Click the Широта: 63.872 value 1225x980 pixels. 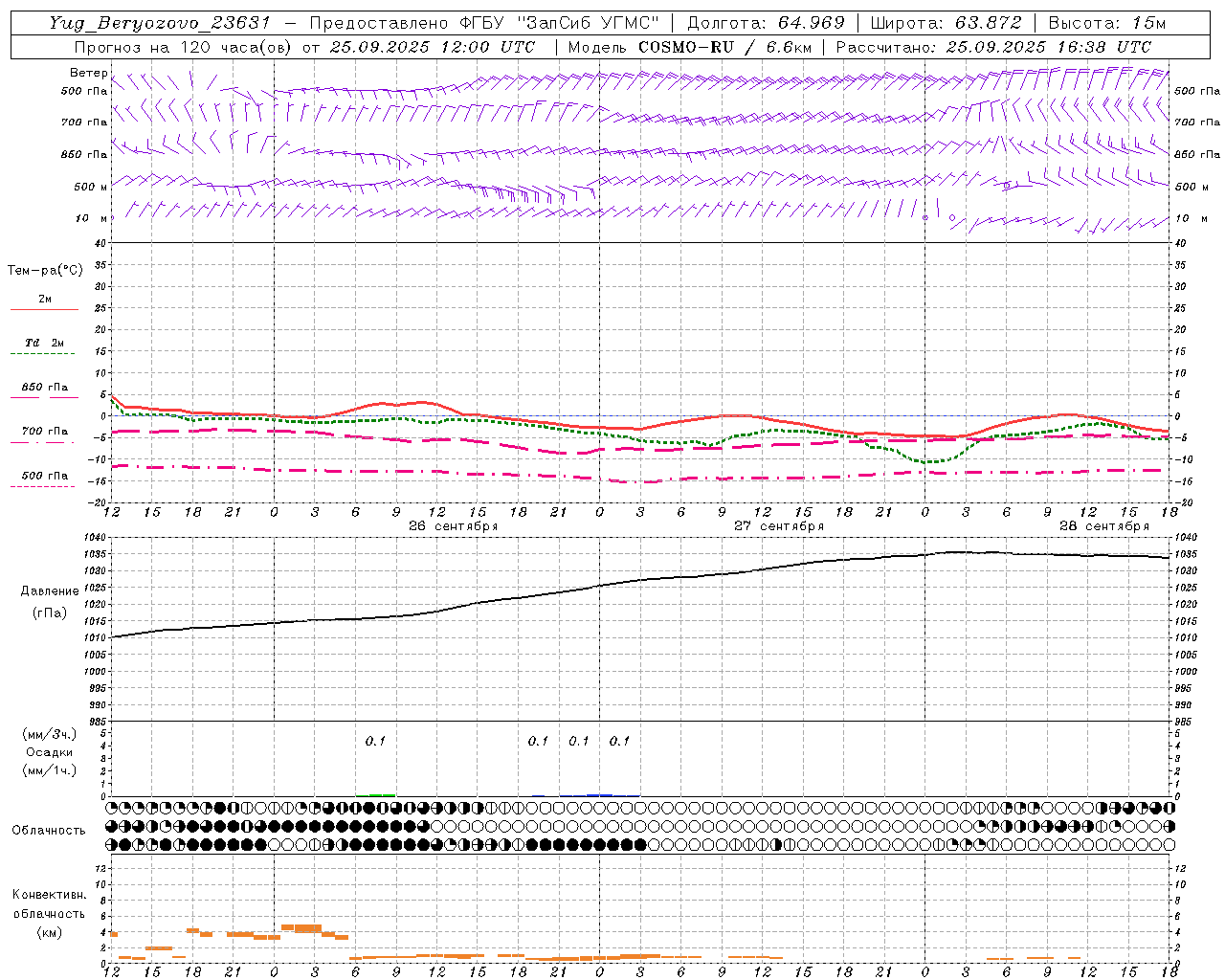(947, 23)
